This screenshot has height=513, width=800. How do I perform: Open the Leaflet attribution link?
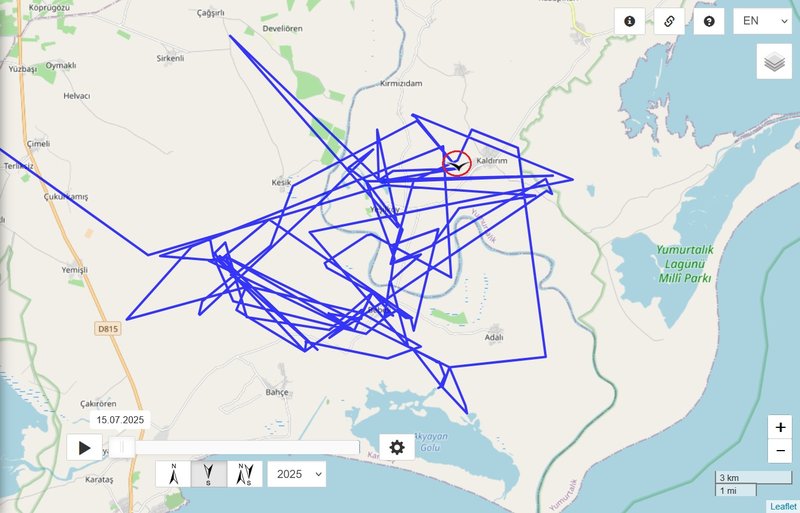click(783, 506)
